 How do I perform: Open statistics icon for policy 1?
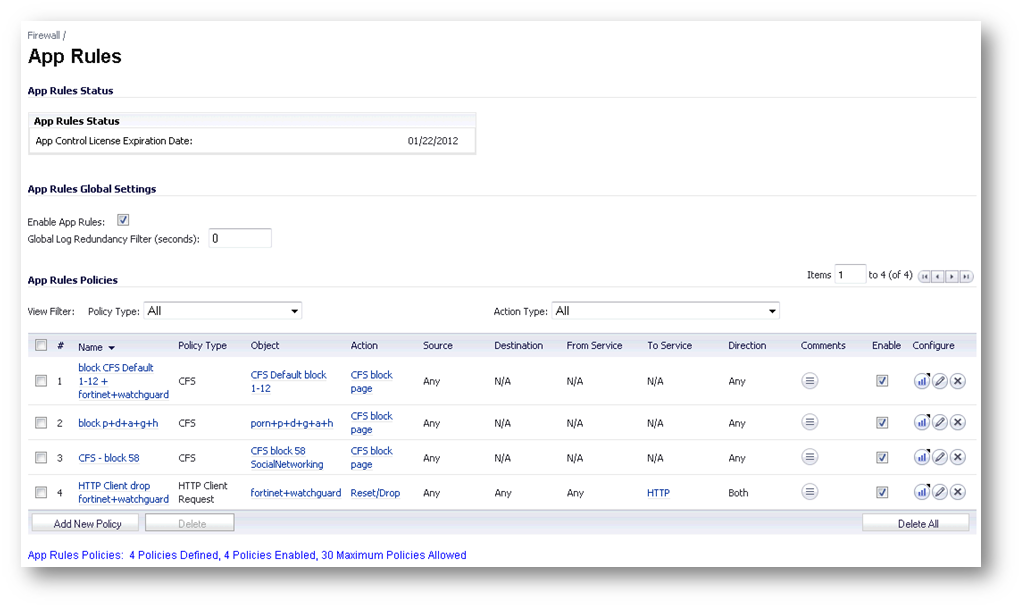921,381
